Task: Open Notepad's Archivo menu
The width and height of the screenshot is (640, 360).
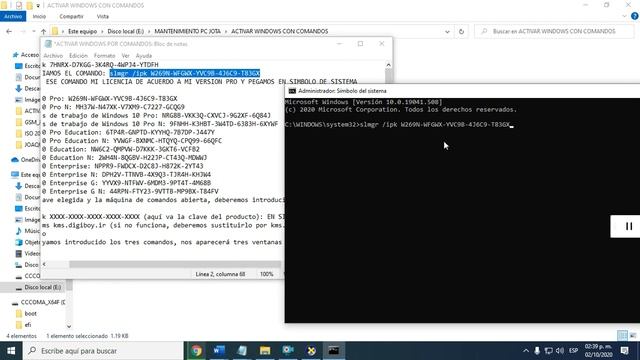Action: pos(53,56)
